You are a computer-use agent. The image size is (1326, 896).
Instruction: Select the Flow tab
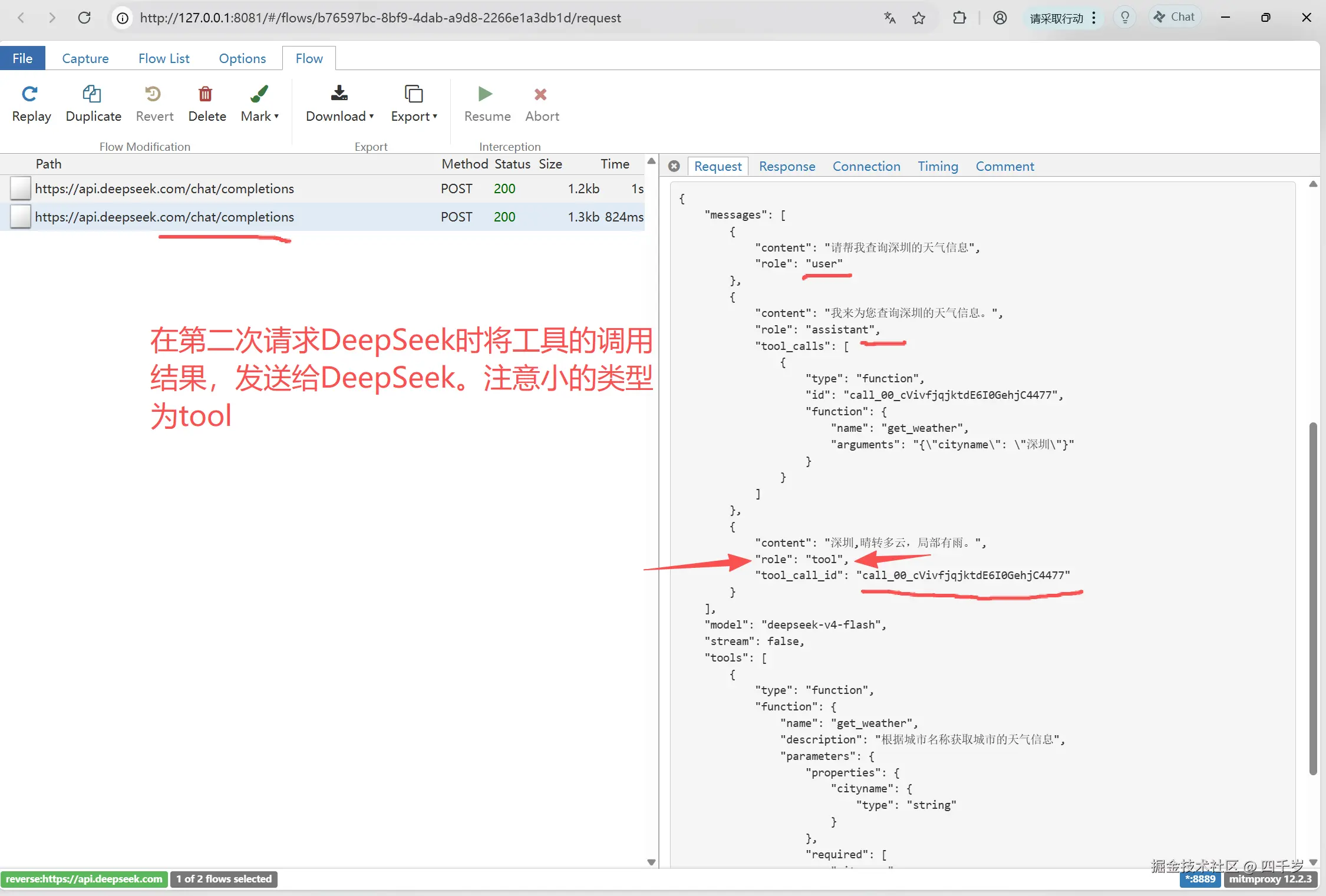(309, 58)
